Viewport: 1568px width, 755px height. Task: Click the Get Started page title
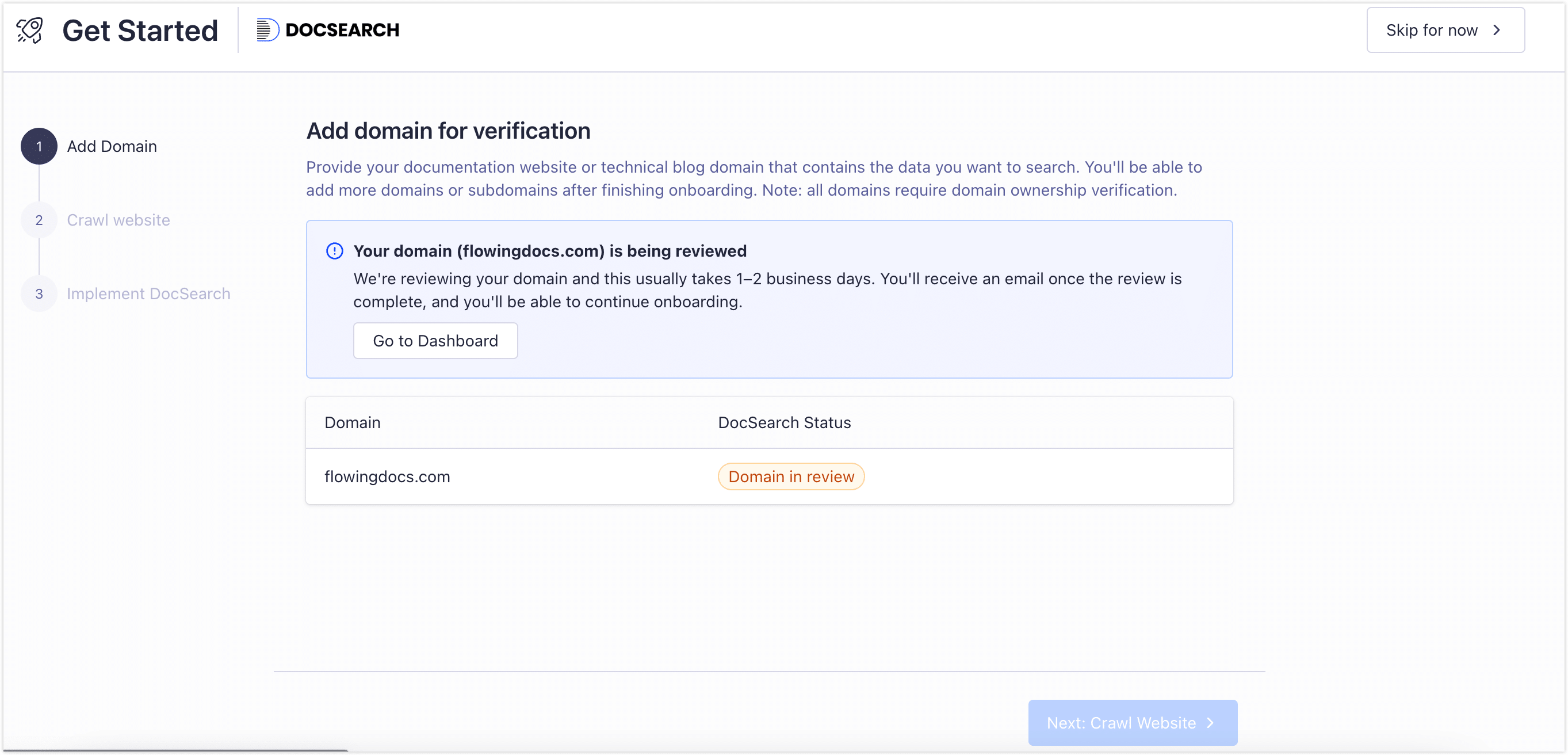(x=140, y=30)
